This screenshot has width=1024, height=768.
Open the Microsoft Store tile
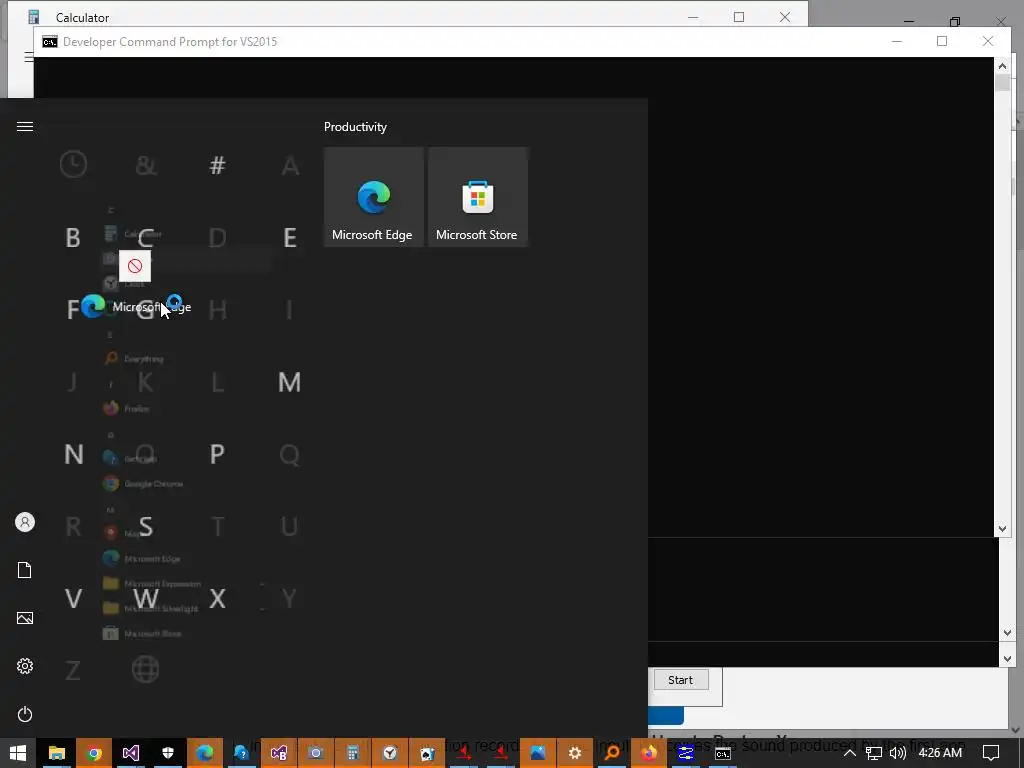tap(477, 197)
